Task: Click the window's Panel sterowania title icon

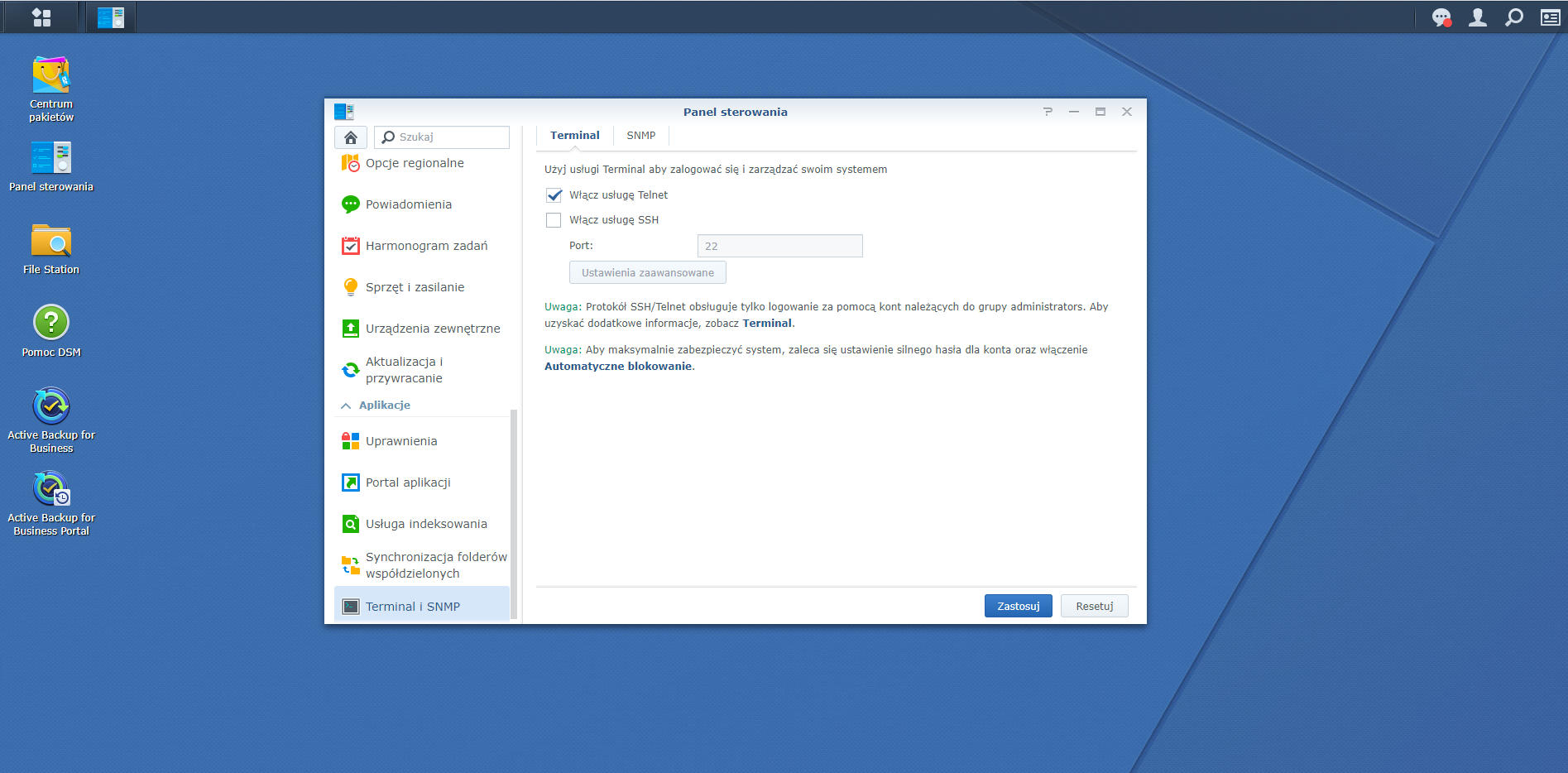Action: click(344, 112)
